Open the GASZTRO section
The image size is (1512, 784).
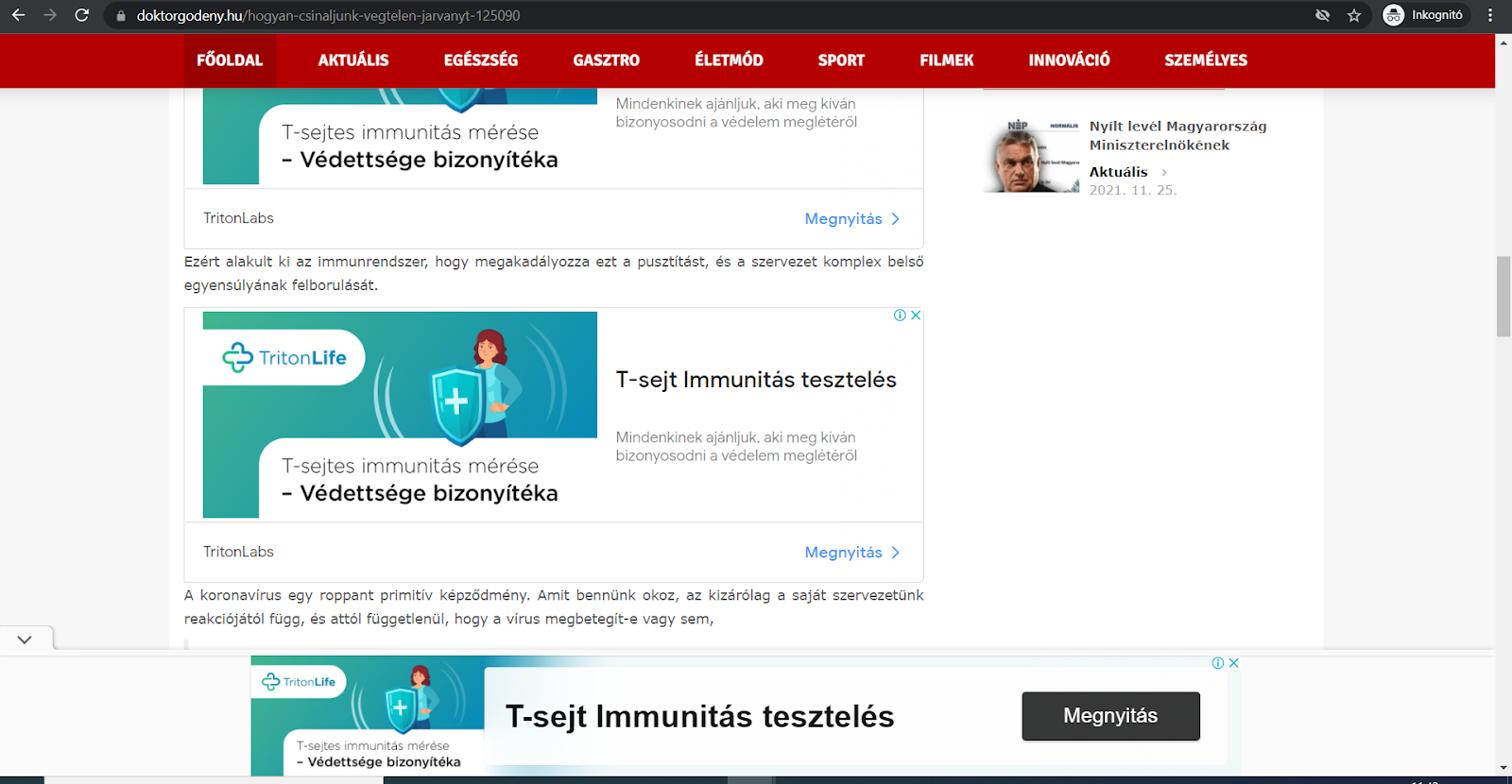tap(607, 60)
